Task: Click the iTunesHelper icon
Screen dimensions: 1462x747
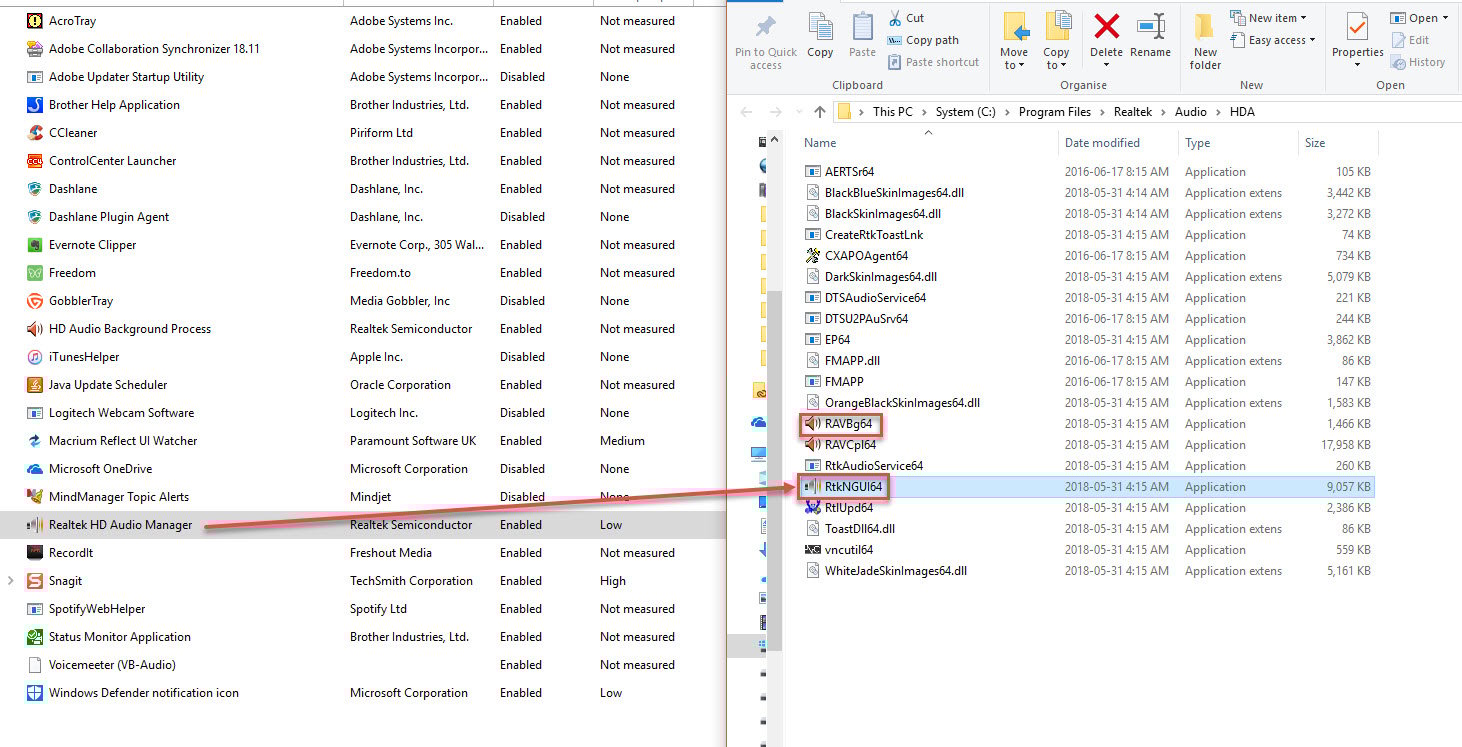Action: click(x=33, y=357)
